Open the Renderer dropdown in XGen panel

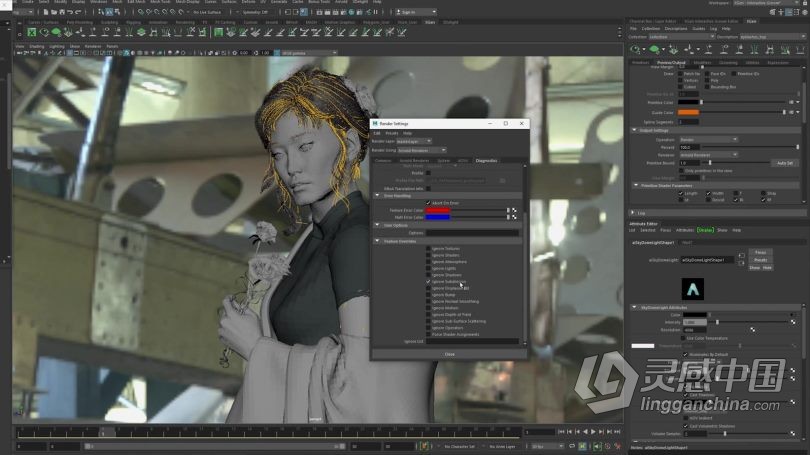(x=708, y=154)
